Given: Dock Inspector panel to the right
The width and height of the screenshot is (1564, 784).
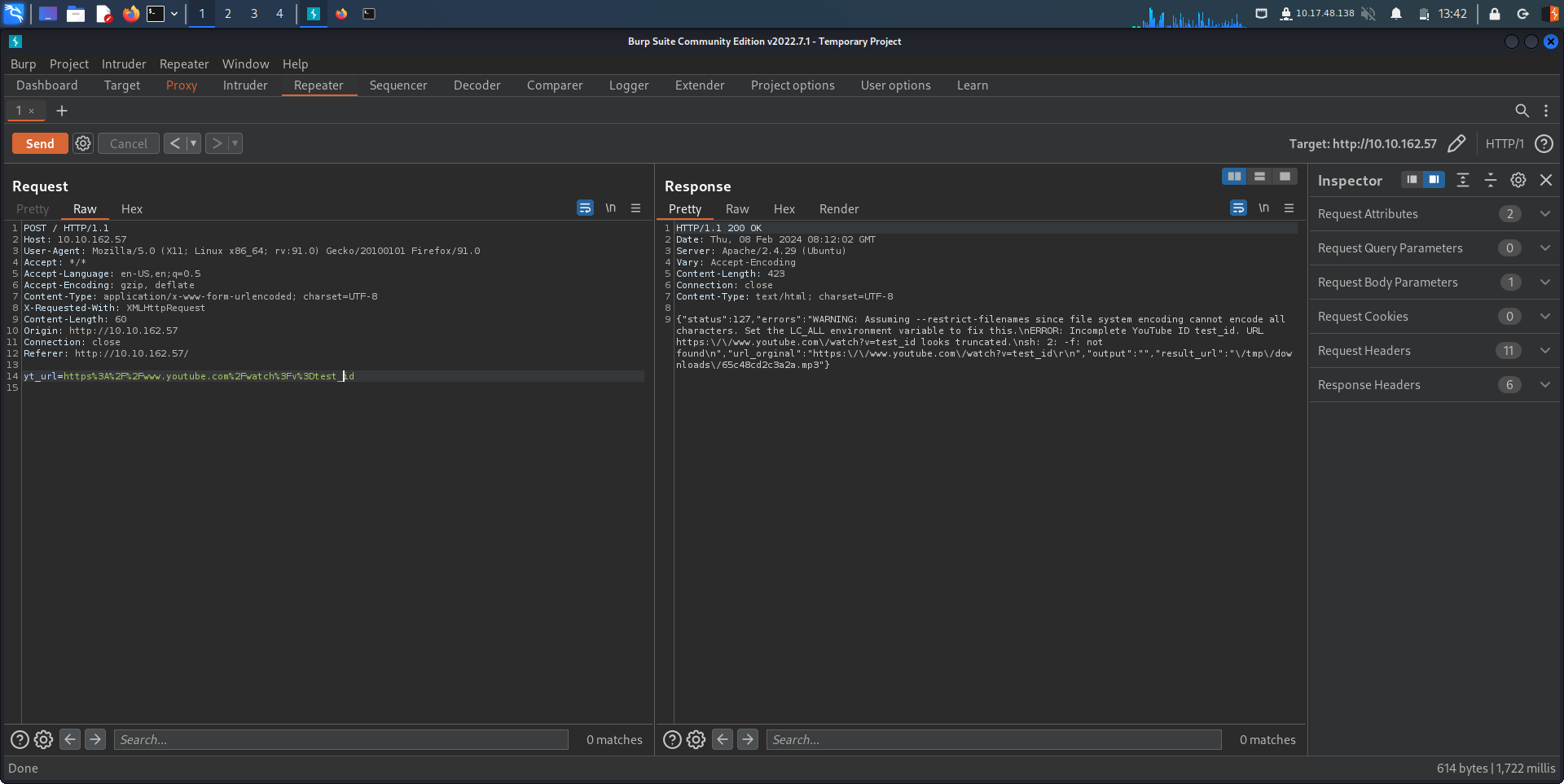Looking at the screenshot, I should point(1434,180).
